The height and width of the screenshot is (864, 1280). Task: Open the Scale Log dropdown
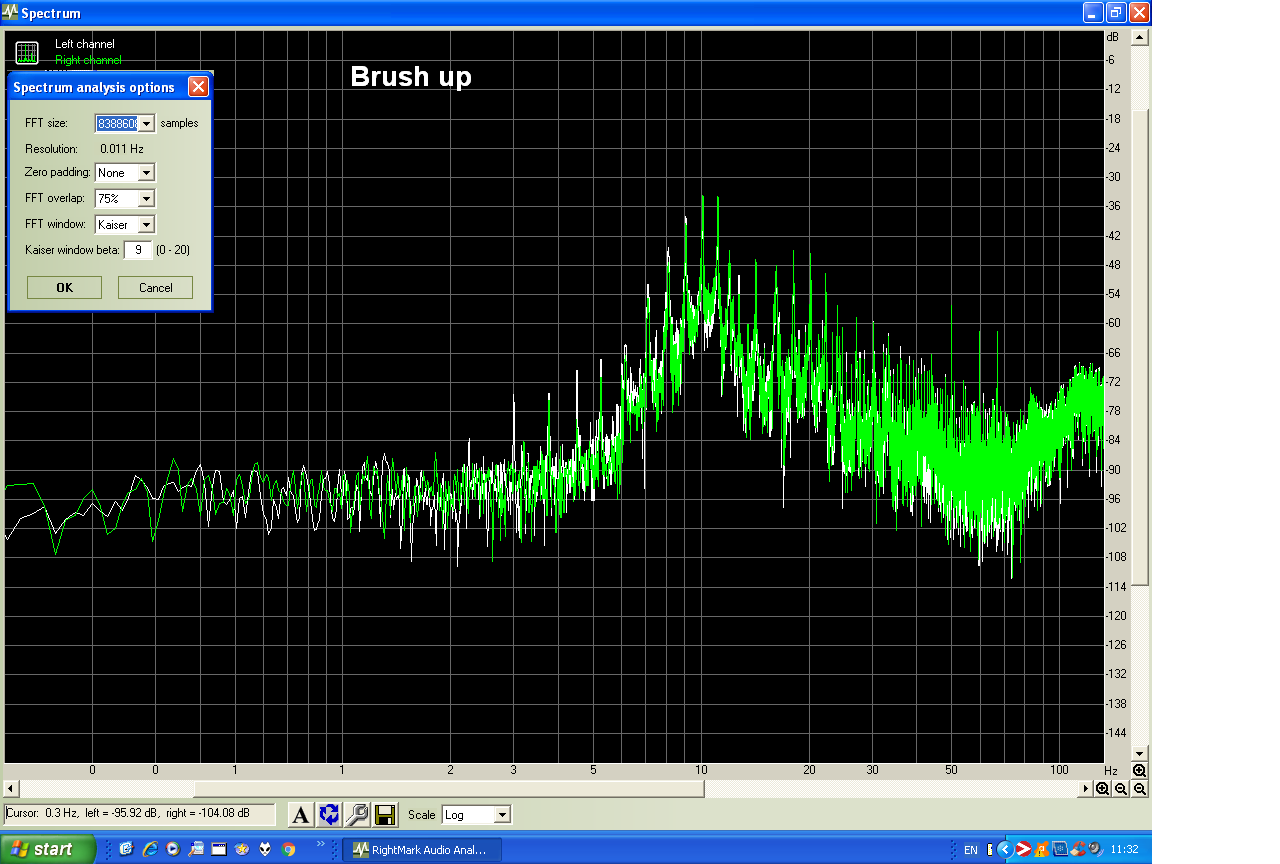coord(502,815)
